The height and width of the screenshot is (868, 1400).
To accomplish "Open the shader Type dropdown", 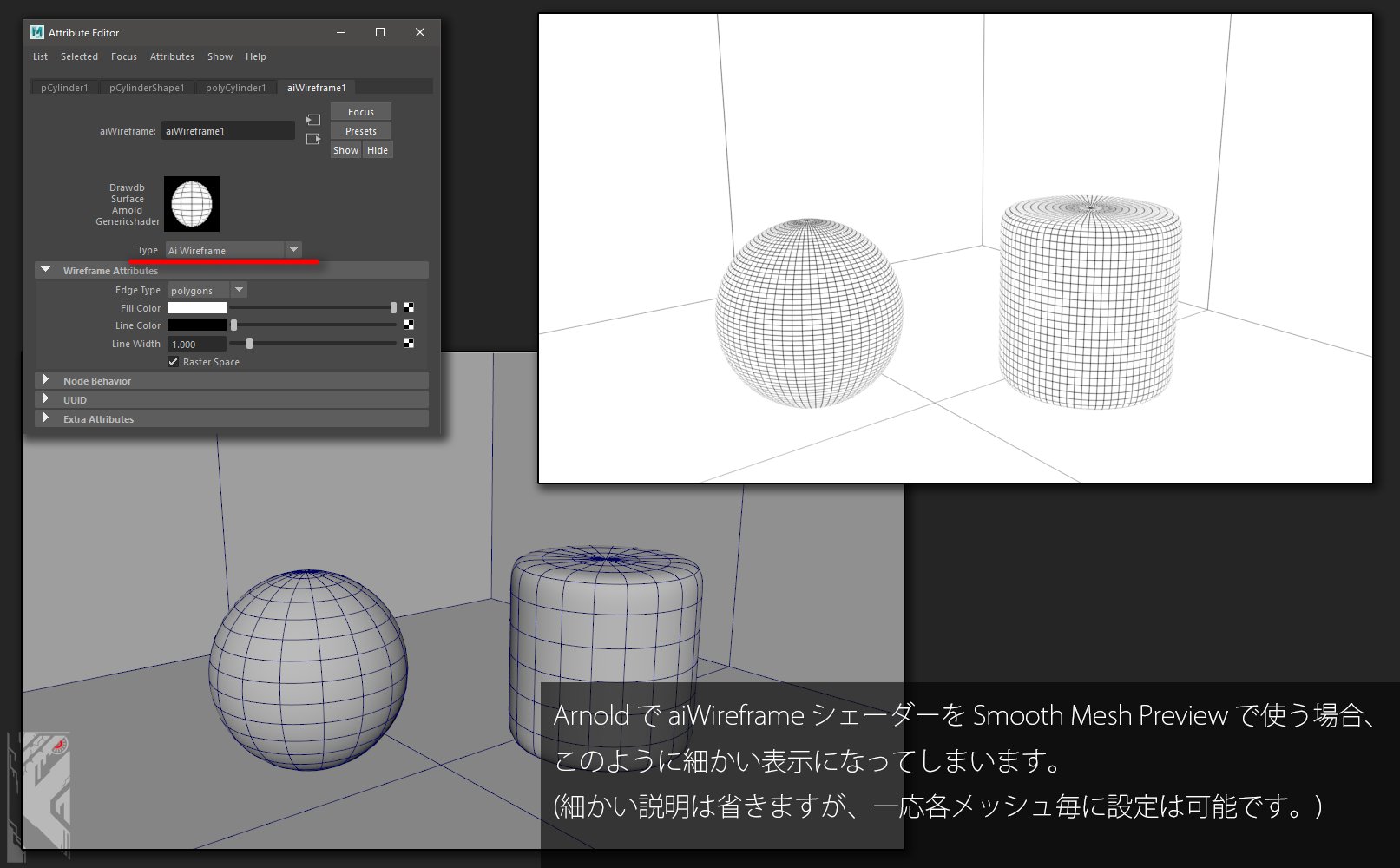I will [233, 250].
